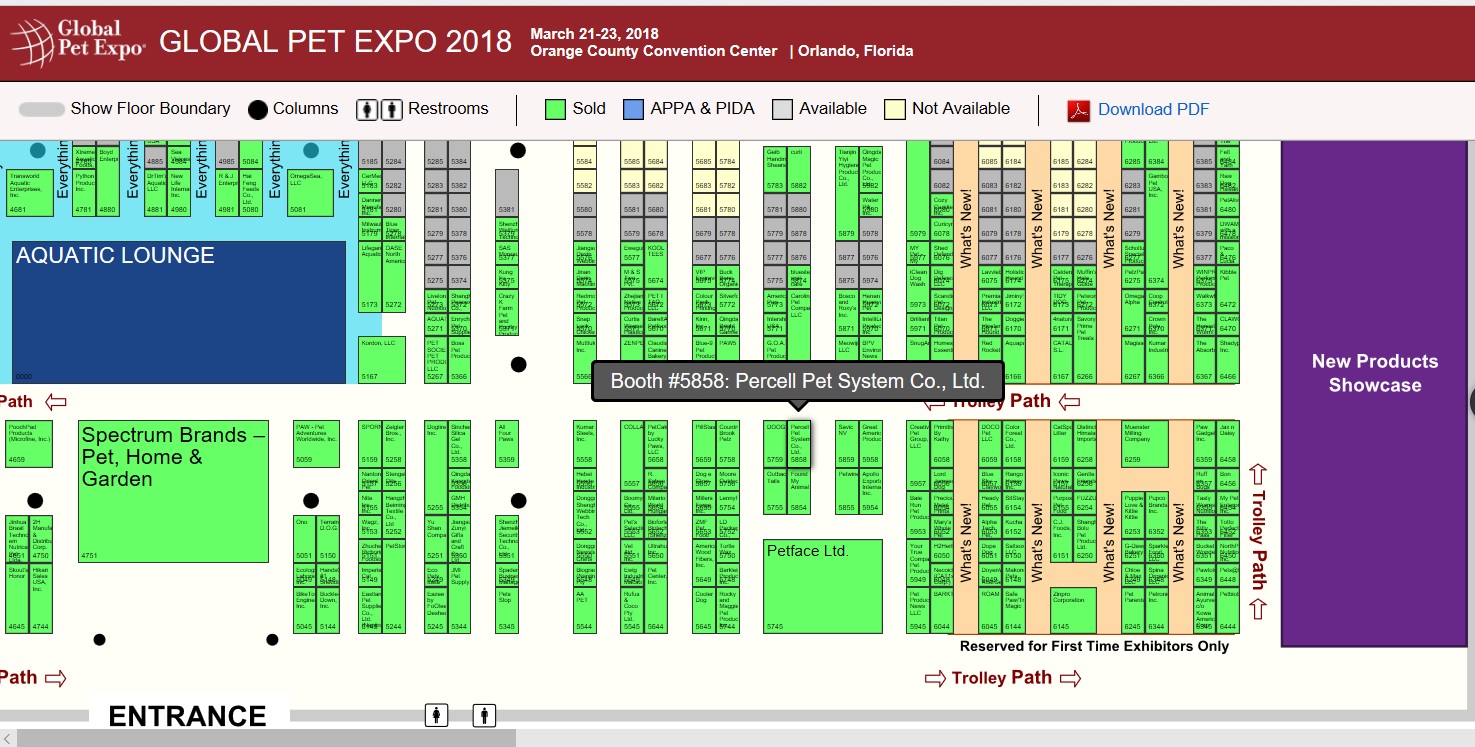1475x747 pixels.
Task: Click the green Sold color swatch
Action: pyautogui.click(x=556, y=109)
